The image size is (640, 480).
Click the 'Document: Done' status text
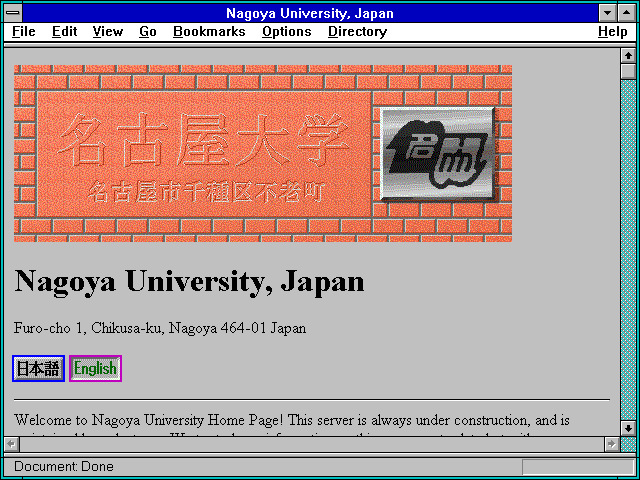coord(64,467)
